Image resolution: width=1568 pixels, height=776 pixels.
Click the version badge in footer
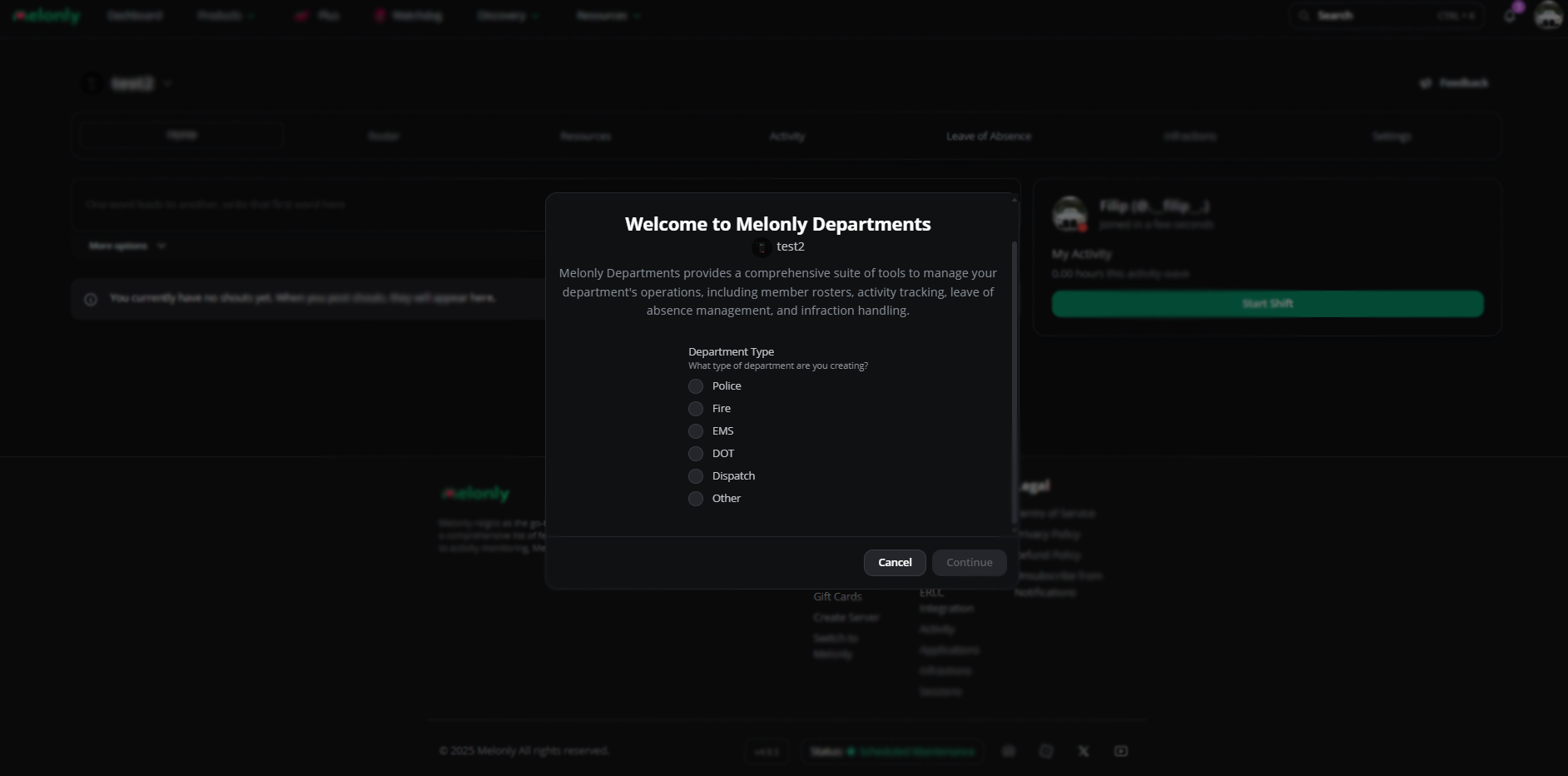[x=767, y=752]
